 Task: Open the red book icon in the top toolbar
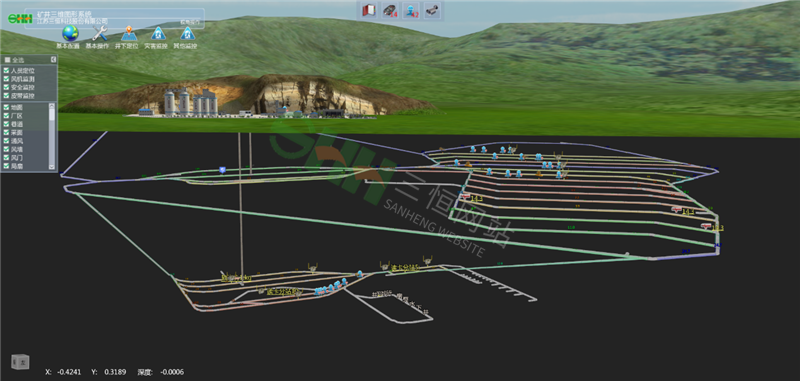tap(369, 10)
